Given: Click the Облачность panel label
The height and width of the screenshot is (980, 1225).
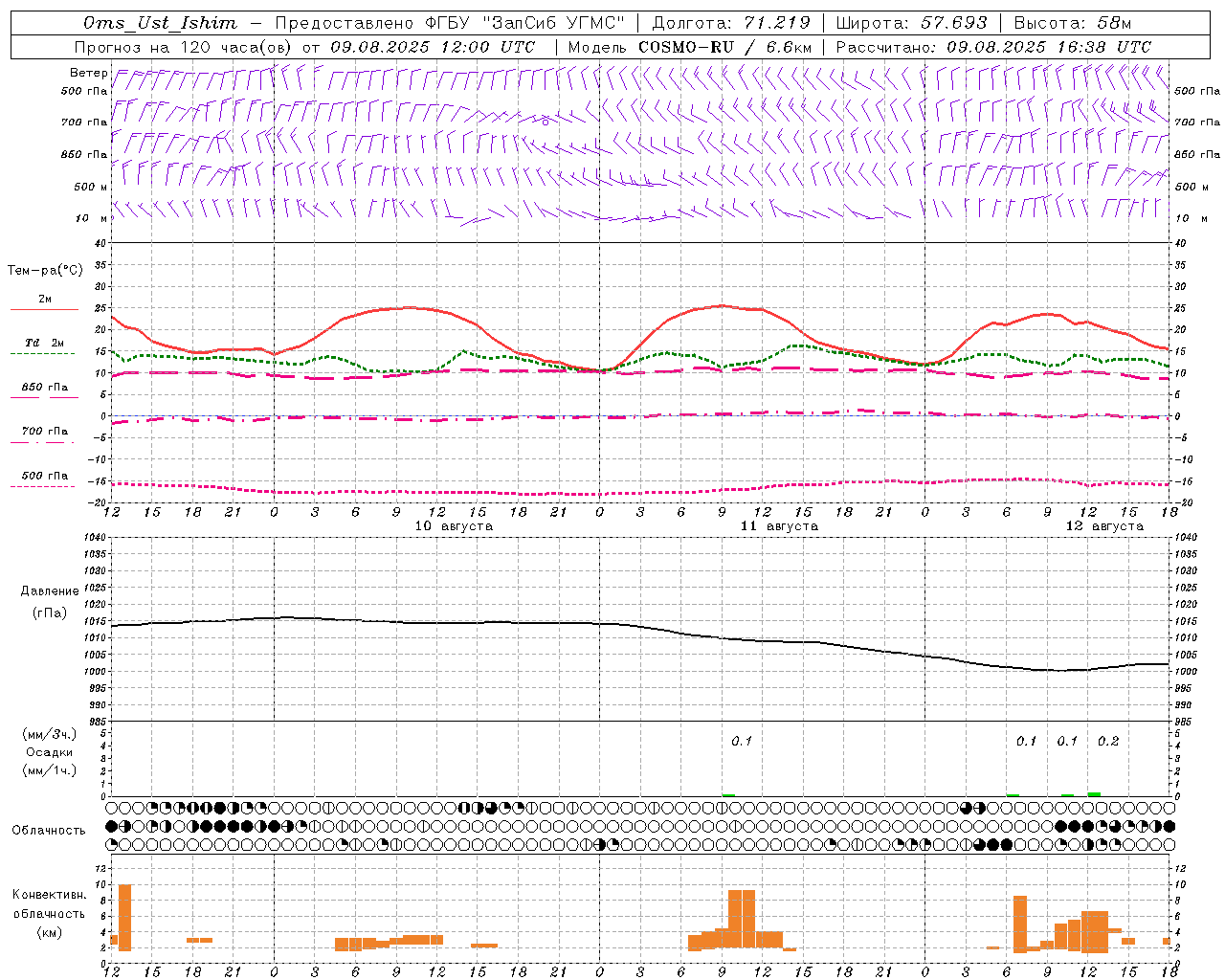Looking at the screenshot, I should click(x=49, y=831).
